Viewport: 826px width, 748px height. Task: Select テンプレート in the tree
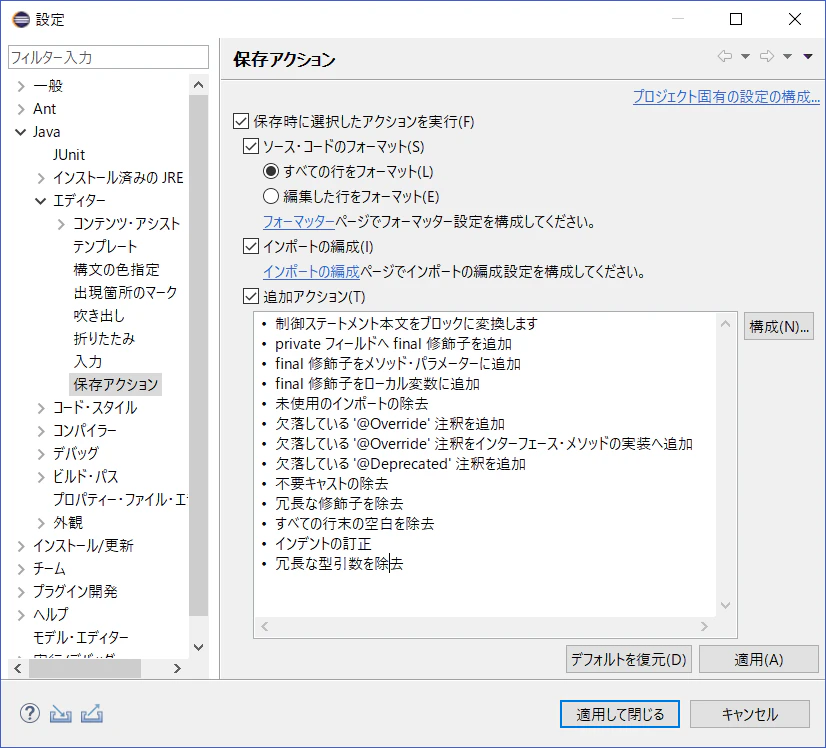click(105, 247)
